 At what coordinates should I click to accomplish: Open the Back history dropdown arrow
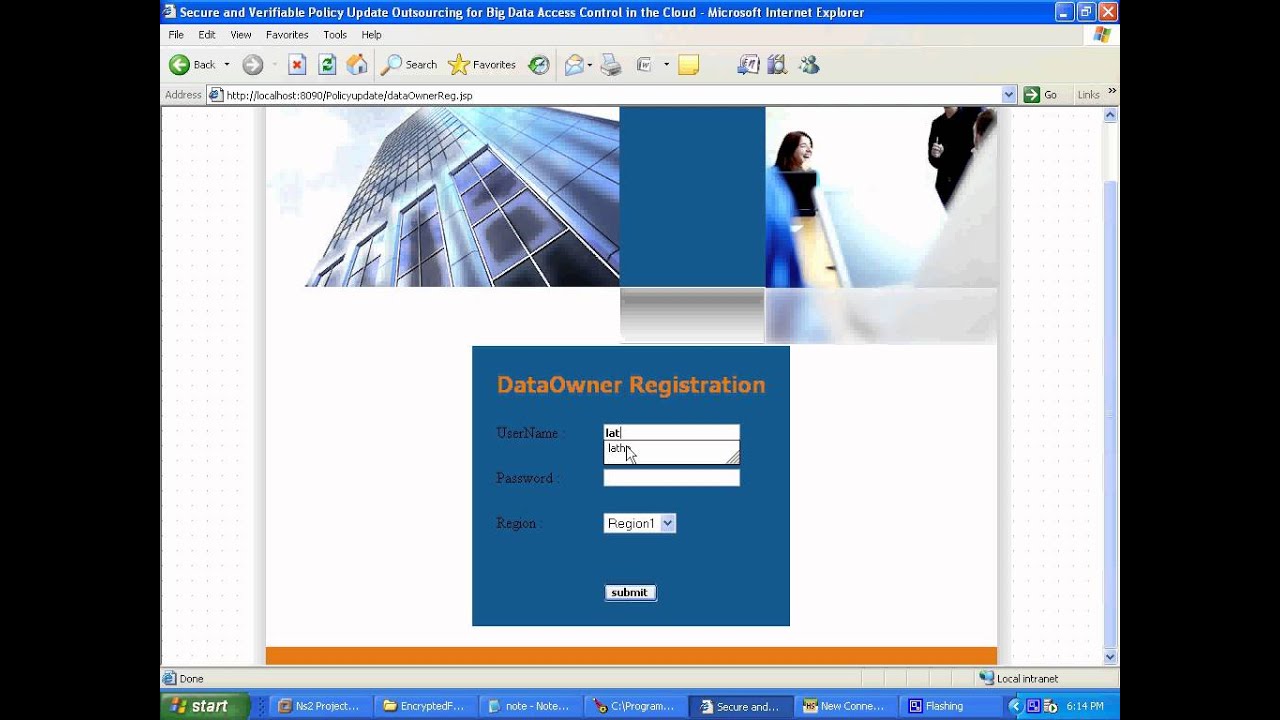click(227, 65)
